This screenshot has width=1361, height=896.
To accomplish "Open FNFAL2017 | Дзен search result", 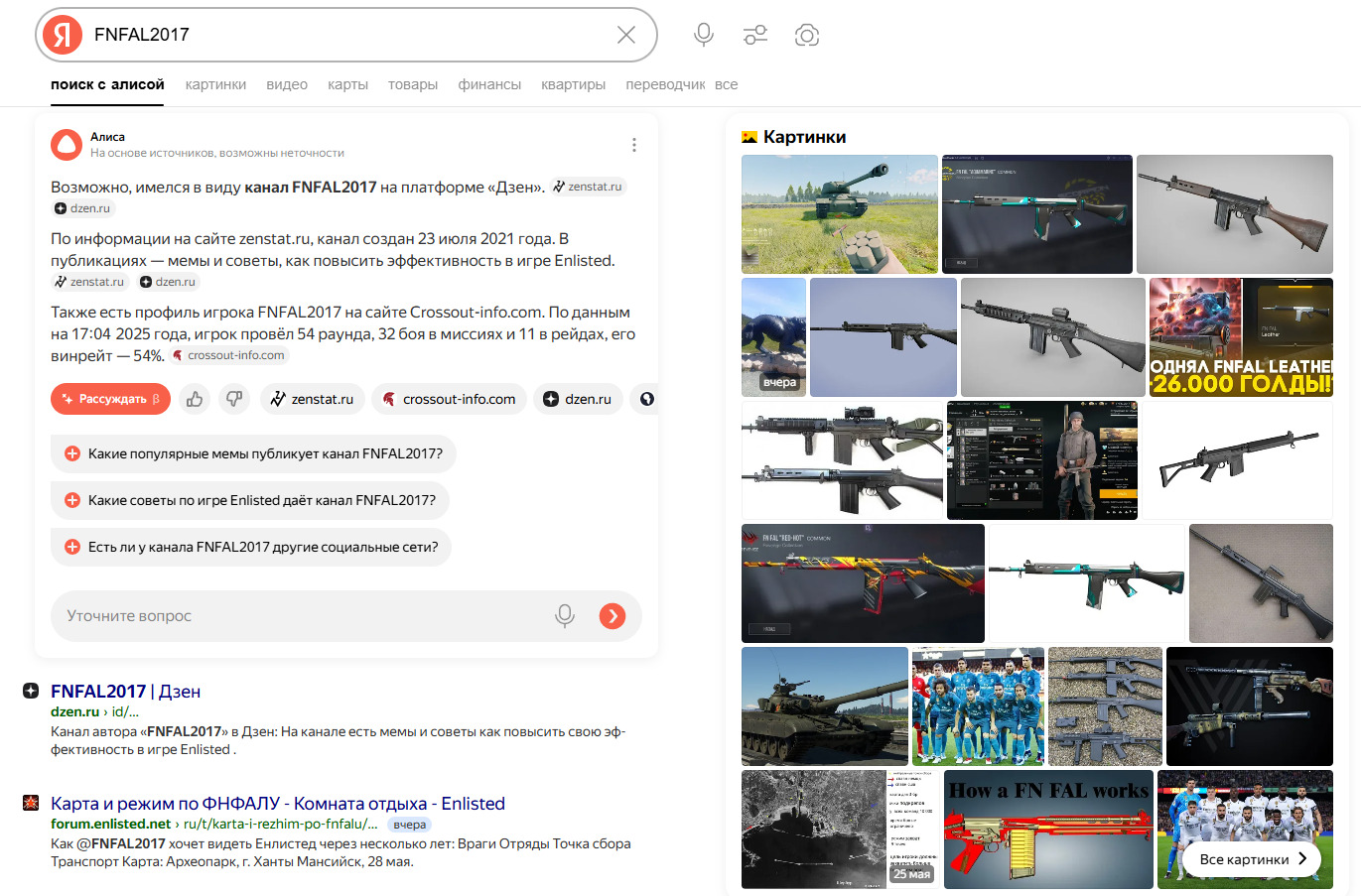I will point(125,691).
